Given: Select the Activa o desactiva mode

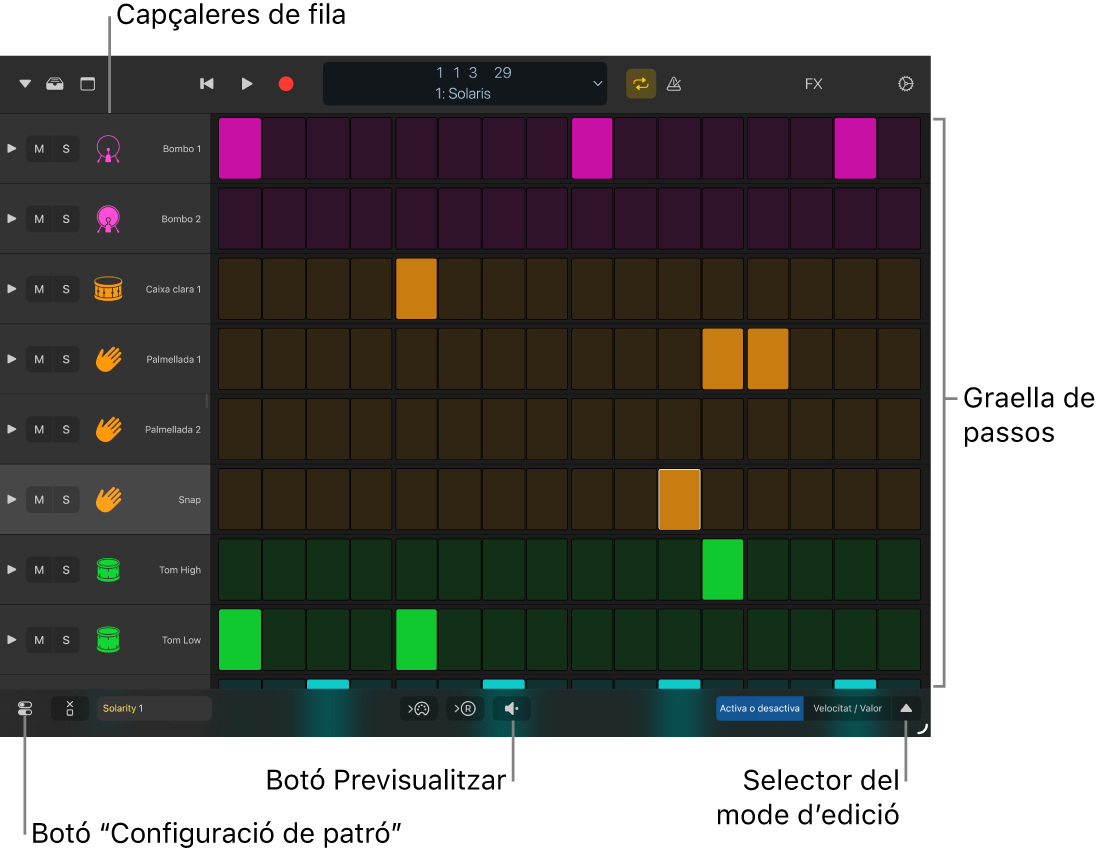Looking at the screenshot, I should 760,709.
